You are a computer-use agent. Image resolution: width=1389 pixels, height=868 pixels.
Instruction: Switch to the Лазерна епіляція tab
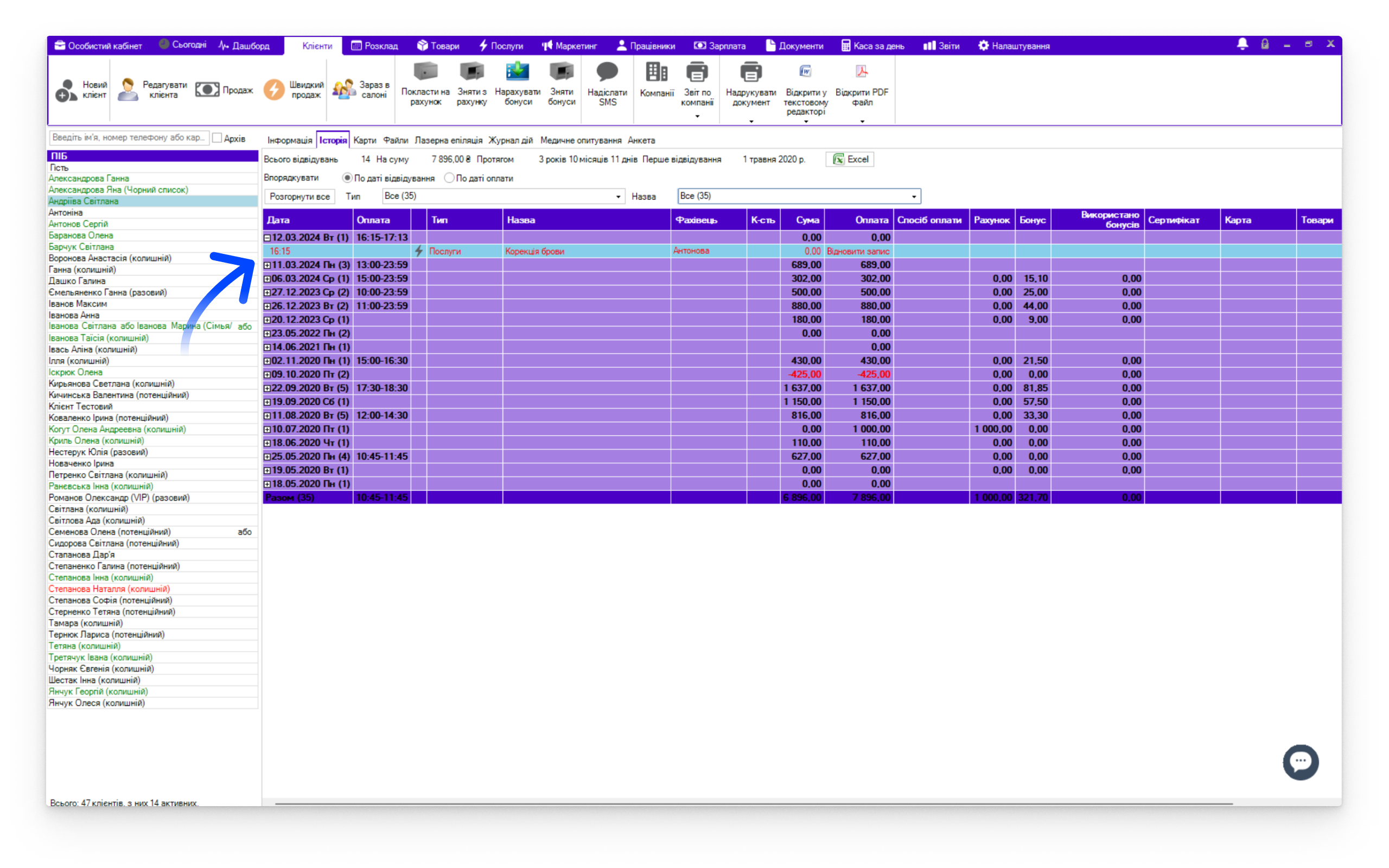coord(448,140)
